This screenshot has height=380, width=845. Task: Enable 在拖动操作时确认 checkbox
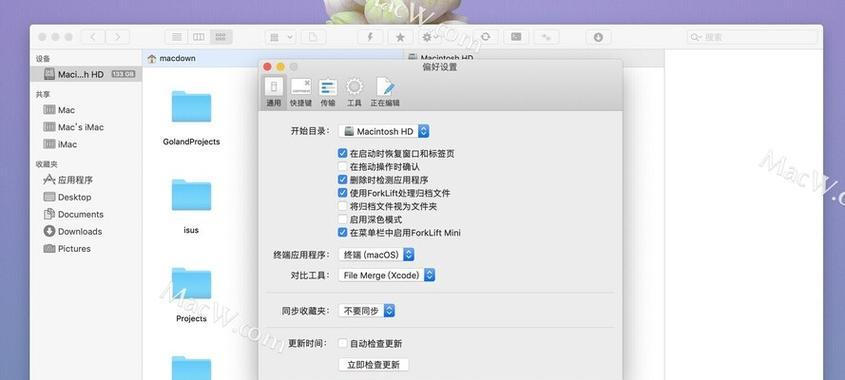tap(343, 167)
